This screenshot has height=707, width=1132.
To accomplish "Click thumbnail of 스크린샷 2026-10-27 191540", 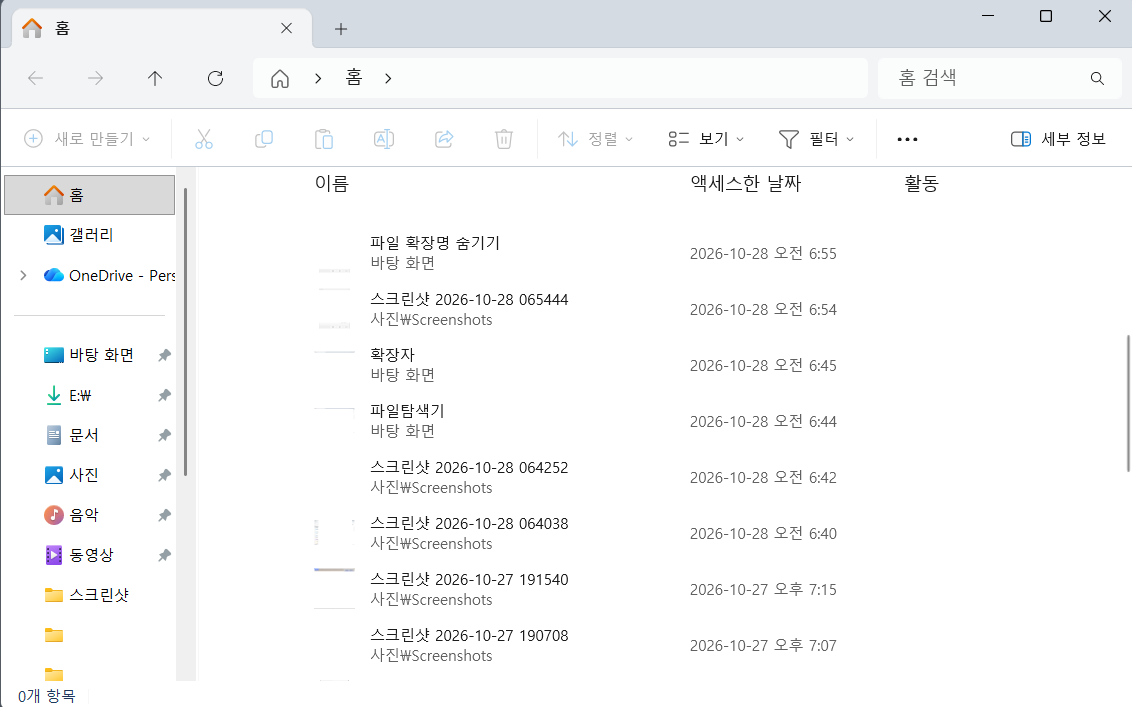I will (334, 589).
